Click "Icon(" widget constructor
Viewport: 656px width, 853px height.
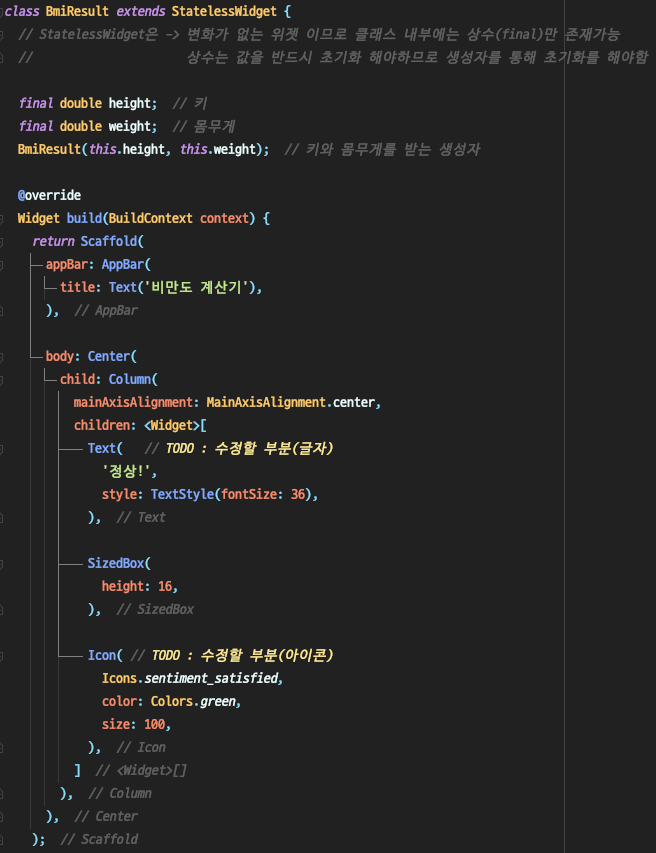tap(106, 655)
